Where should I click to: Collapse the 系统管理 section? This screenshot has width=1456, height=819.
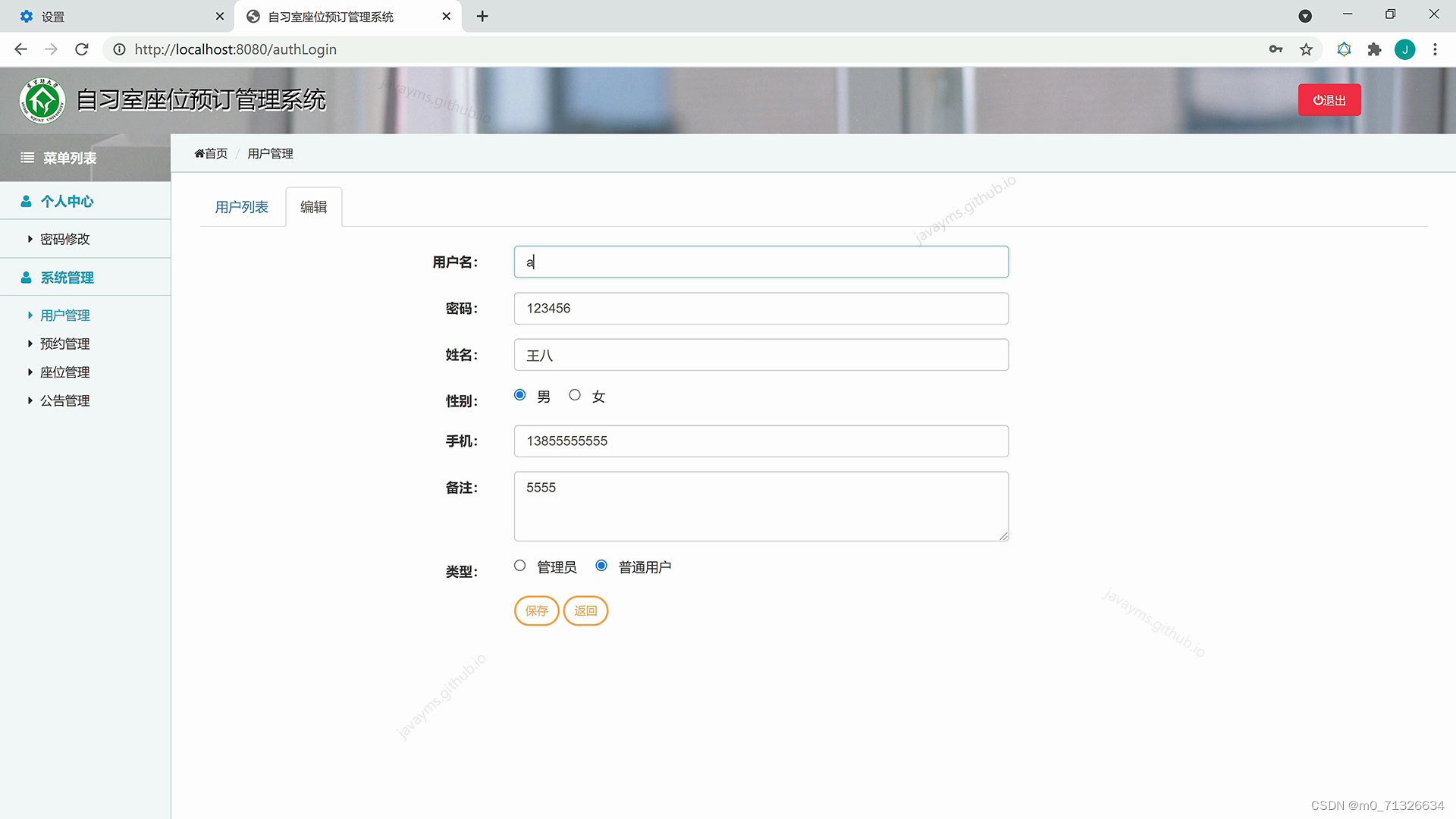coord(85,278)
